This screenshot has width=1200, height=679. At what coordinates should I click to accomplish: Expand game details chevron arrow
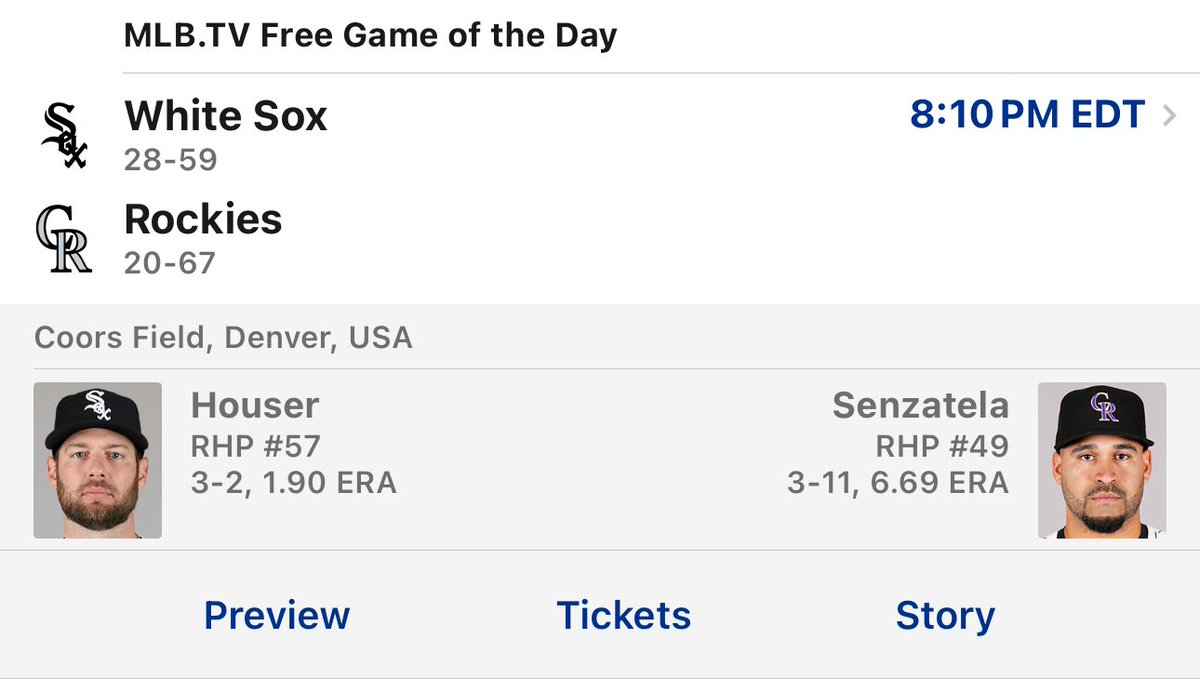[x=1170, y=116]
